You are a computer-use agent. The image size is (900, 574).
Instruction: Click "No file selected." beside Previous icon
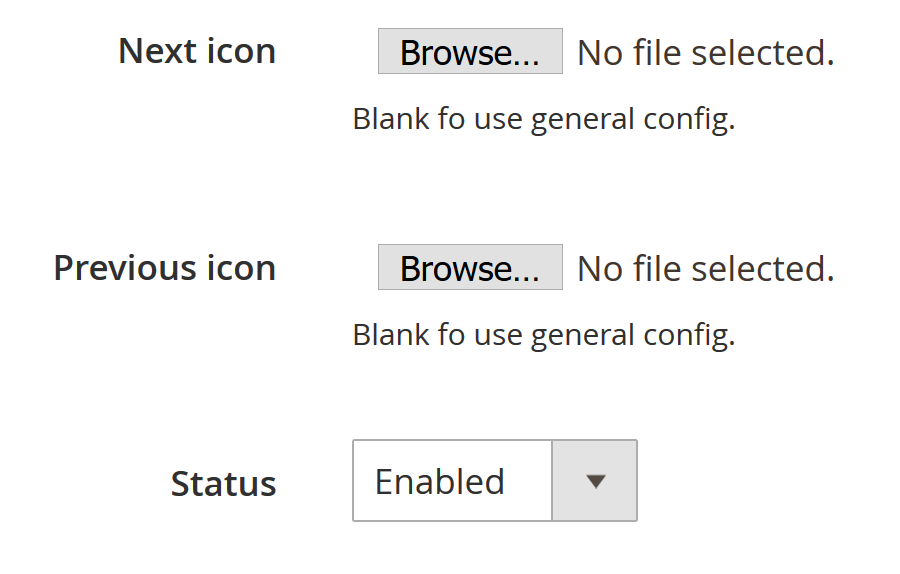tap(706, 268)
